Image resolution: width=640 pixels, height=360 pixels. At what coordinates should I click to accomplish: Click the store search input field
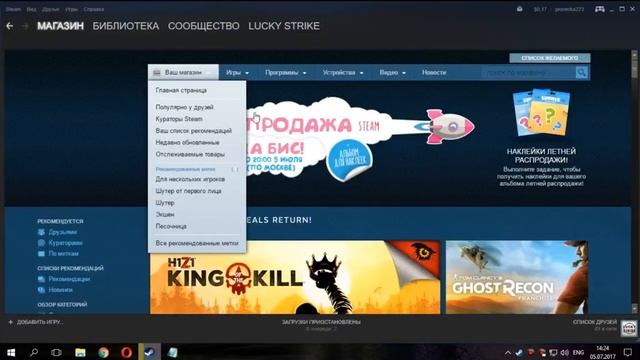(x=529, y=73)
